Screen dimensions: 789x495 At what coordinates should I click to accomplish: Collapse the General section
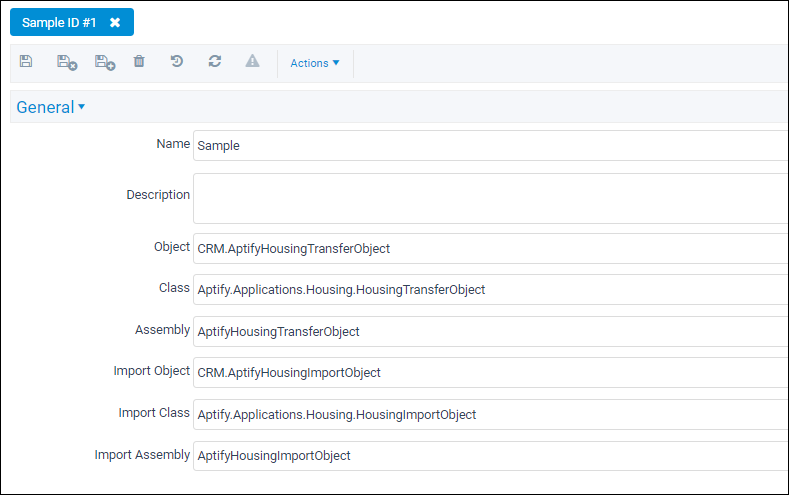pos(50,107)
